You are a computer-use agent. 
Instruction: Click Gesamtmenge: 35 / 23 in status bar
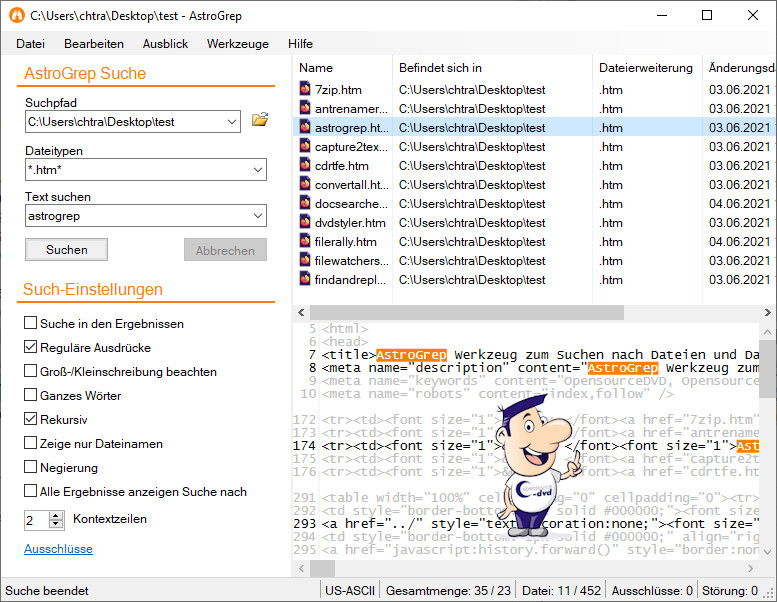click(448, 591)
